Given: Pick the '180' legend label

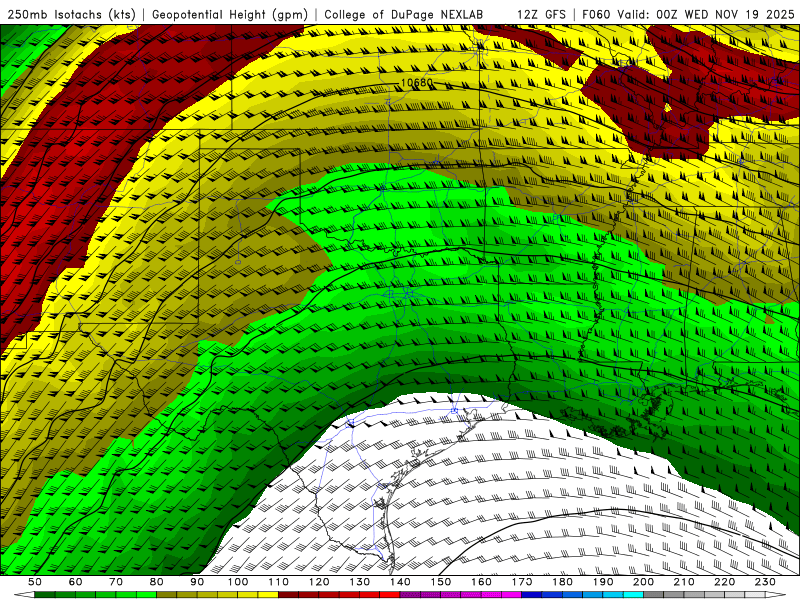Looking at the screenshot, I should (562, 582).
